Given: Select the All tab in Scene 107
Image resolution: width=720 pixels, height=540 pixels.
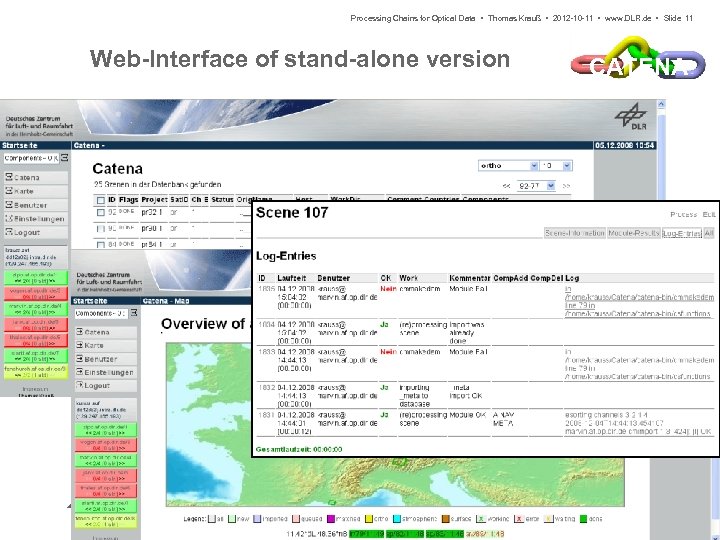Looking at the screenshot, I should (709, 233).
